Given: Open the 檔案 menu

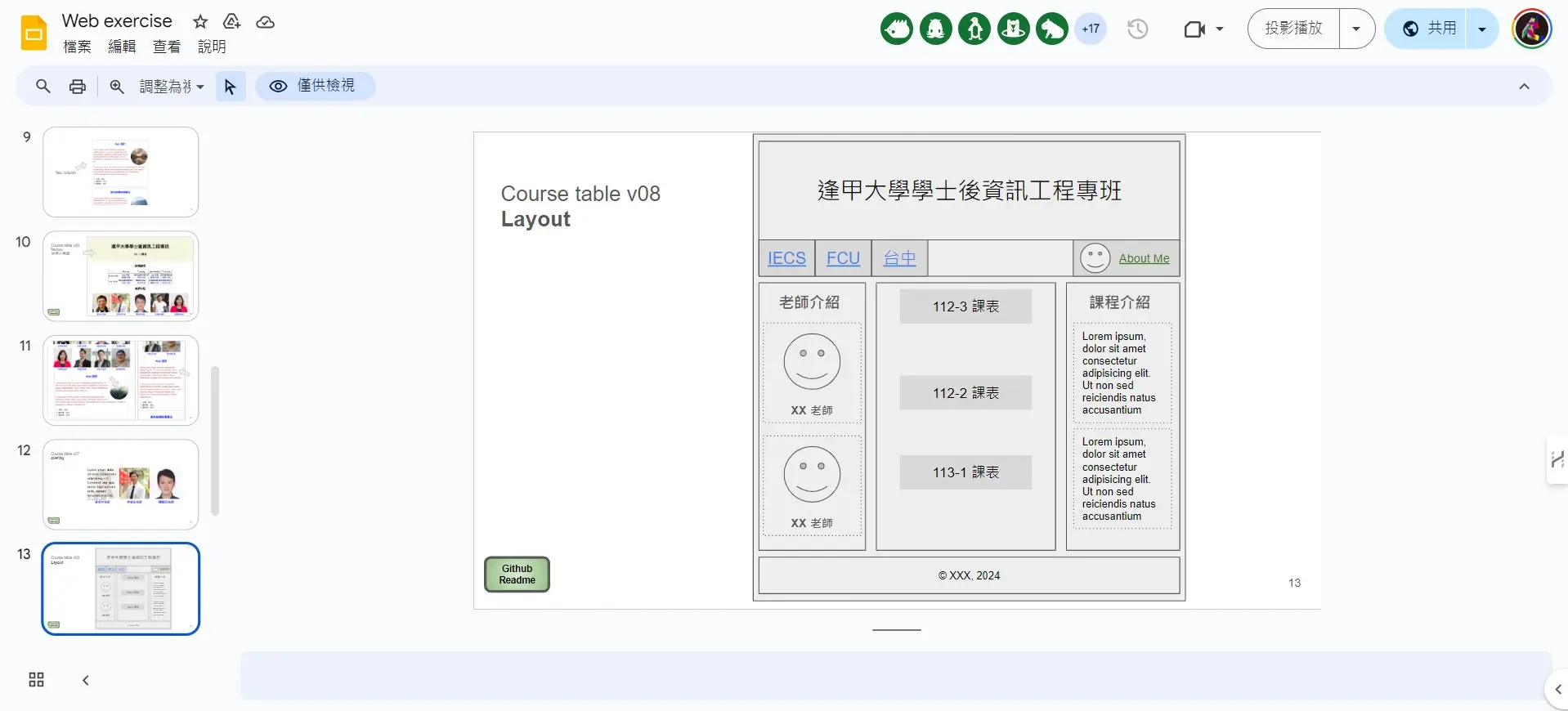Looking at the screenshot, I should pyautogui.click(x=77, y=47).
